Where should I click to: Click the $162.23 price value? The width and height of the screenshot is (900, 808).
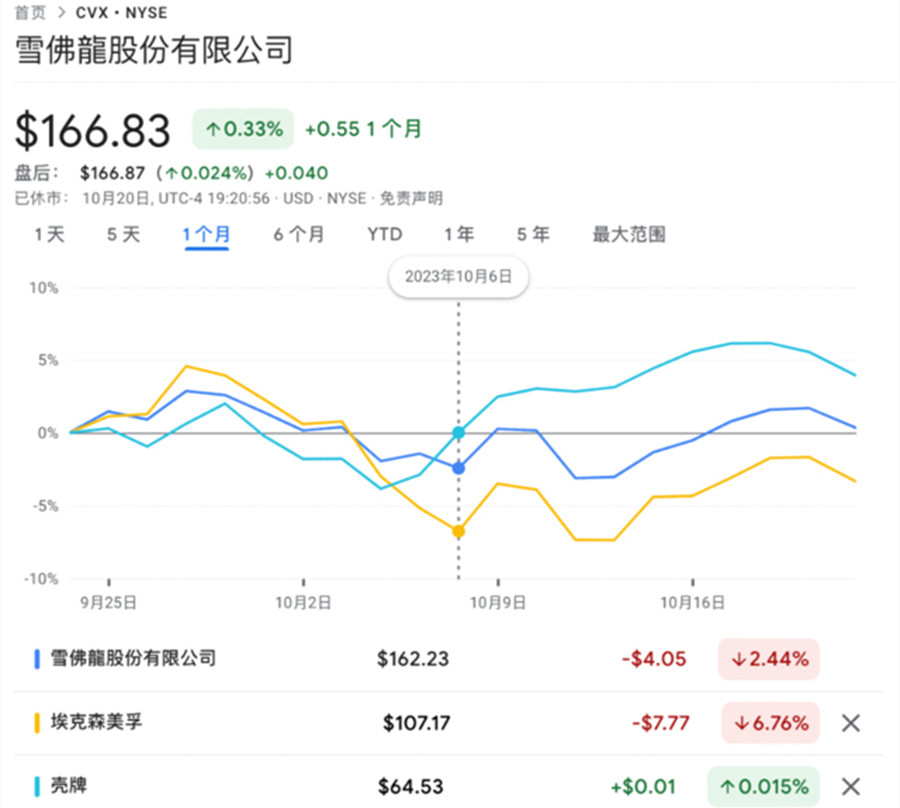pyautogui.click(x=413, y=659)
